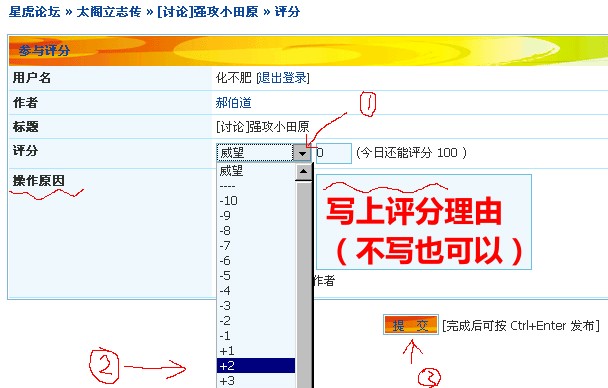Choose +3 from the score list

(256, 381)
